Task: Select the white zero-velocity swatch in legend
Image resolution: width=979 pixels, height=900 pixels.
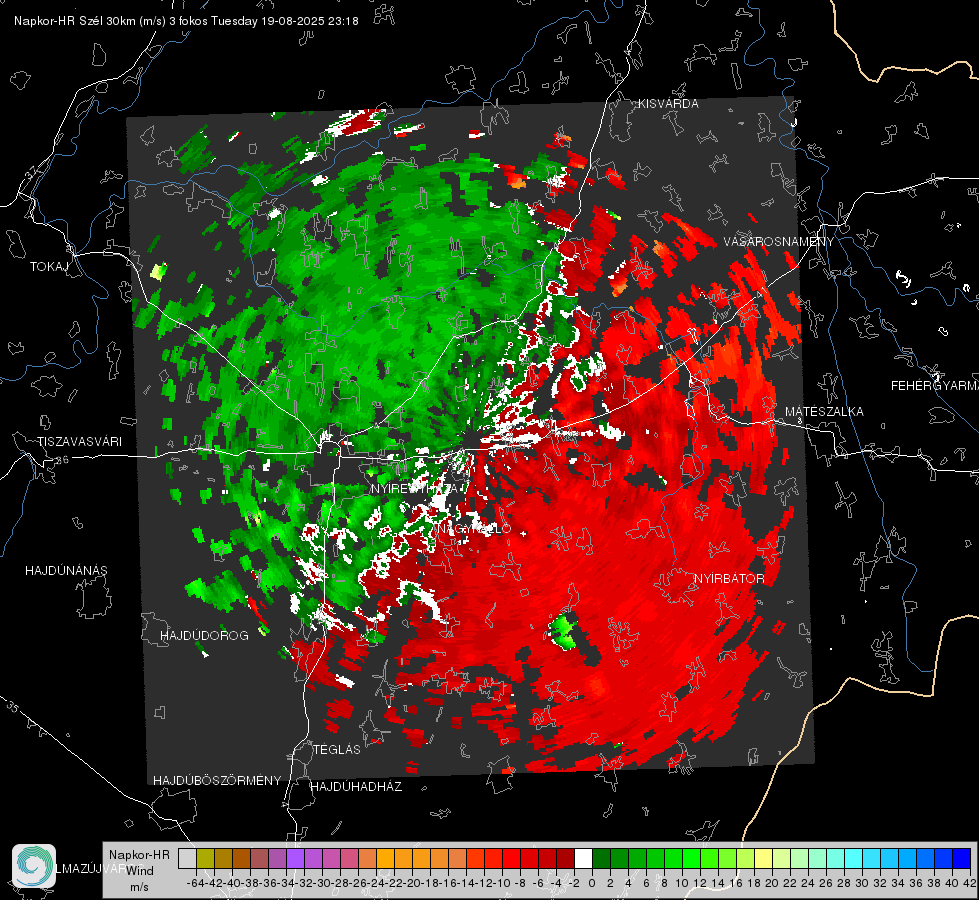Action: tap(583, 859)
